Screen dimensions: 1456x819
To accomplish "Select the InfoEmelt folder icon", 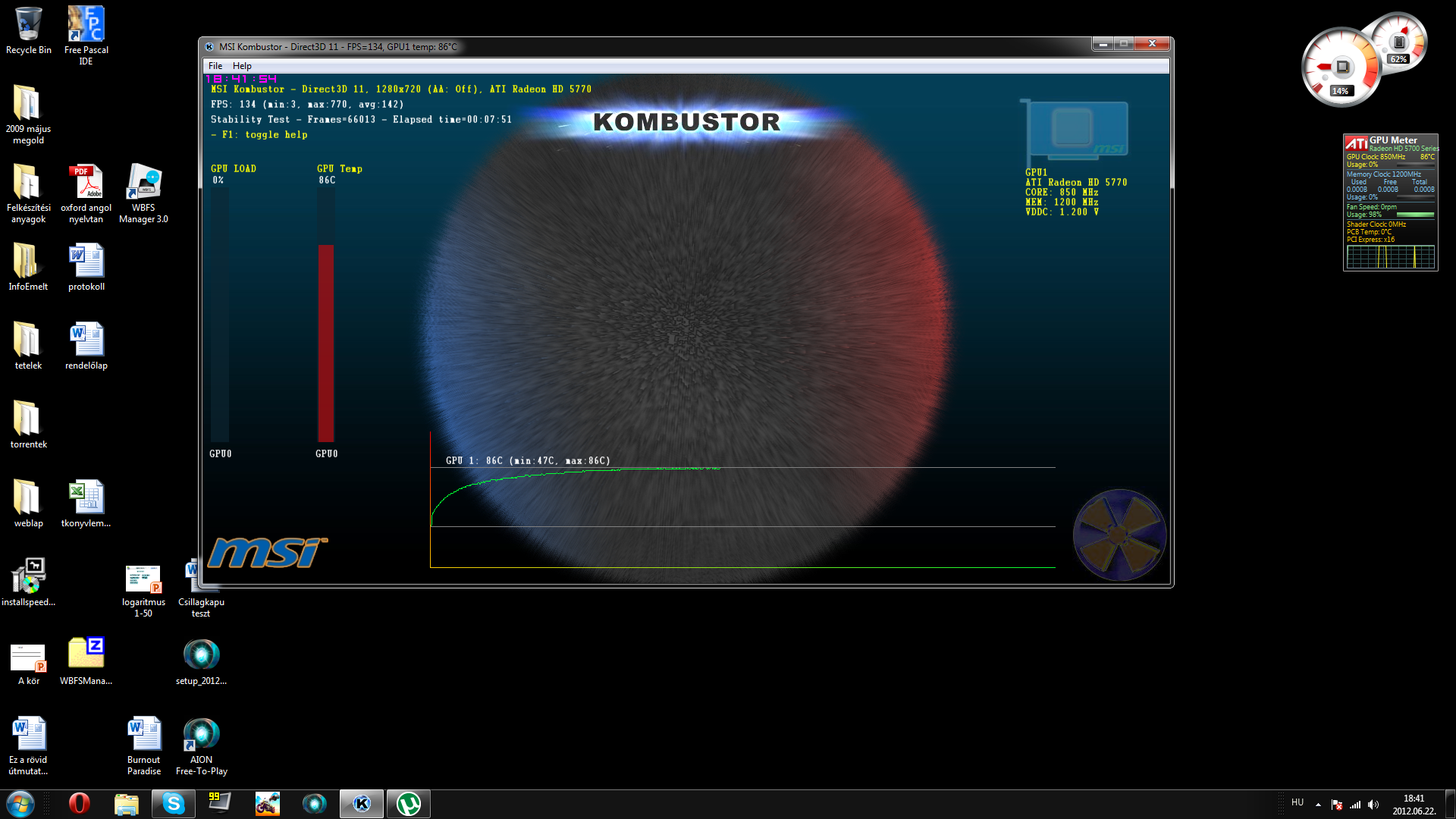I will (x=28, y=267).
